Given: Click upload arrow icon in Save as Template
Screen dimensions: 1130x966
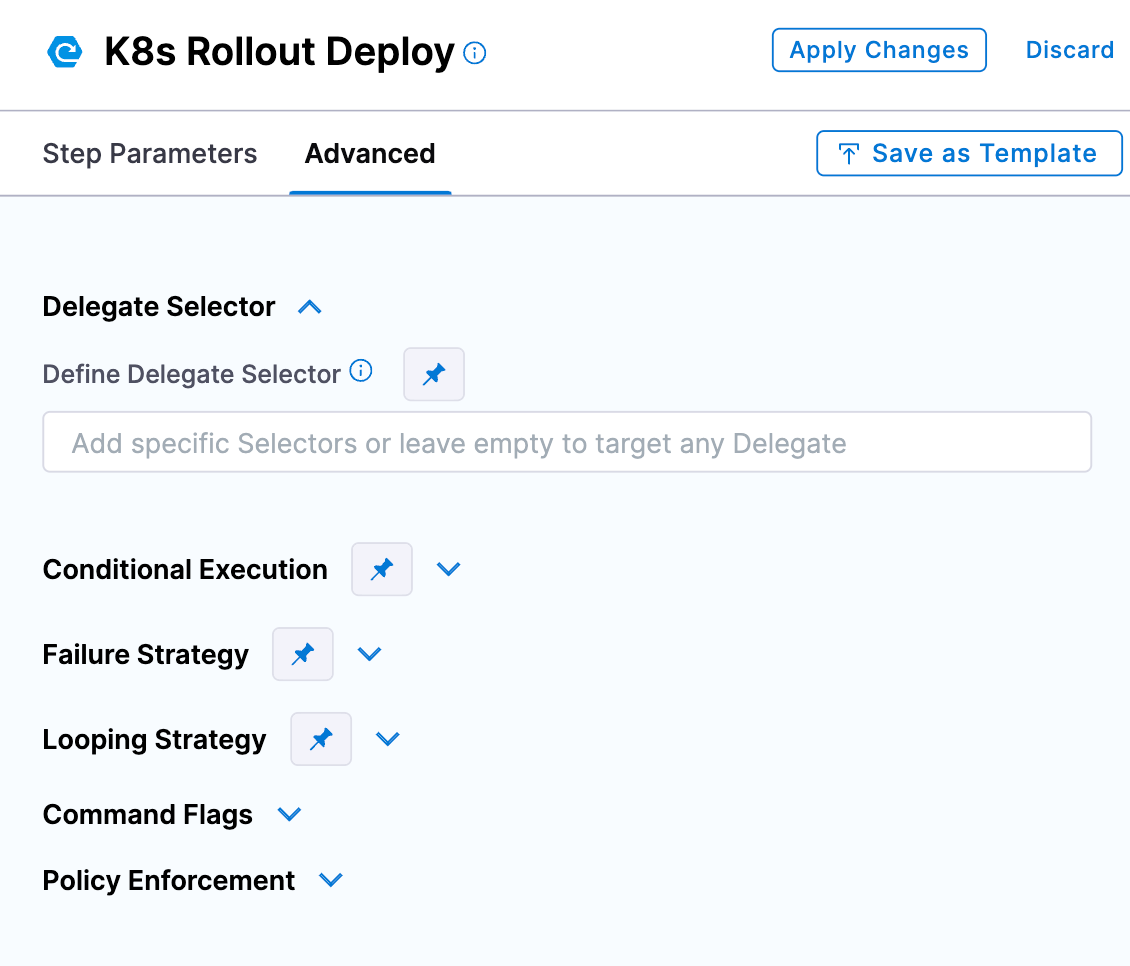Looking at the screenshot, I should click(x=849, y=154).
